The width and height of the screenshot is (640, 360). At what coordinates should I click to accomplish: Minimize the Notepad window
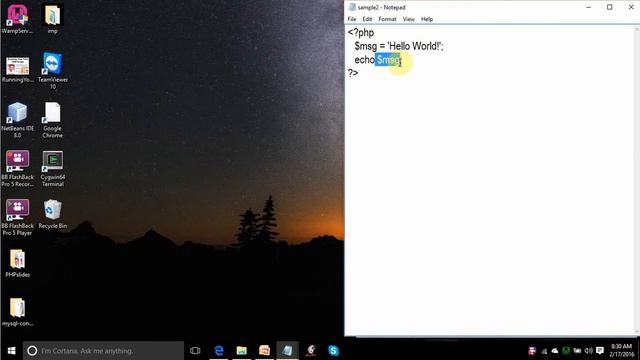(x=589, y=7)
